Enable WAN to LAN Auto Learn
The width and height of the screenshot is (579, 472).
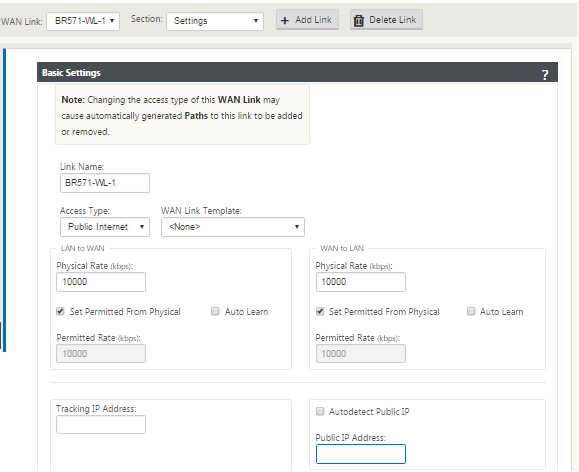pyautogui.click(x=471, y=311)
